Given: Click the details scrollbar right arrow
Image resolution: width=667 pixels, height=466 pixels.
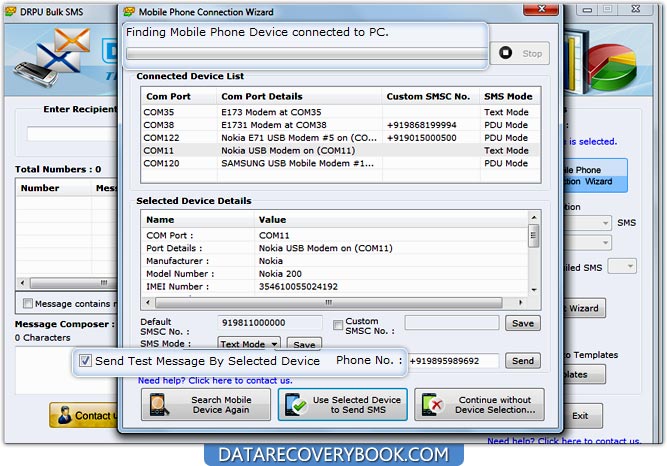Looking at the screenshot, I should [520, 303].
